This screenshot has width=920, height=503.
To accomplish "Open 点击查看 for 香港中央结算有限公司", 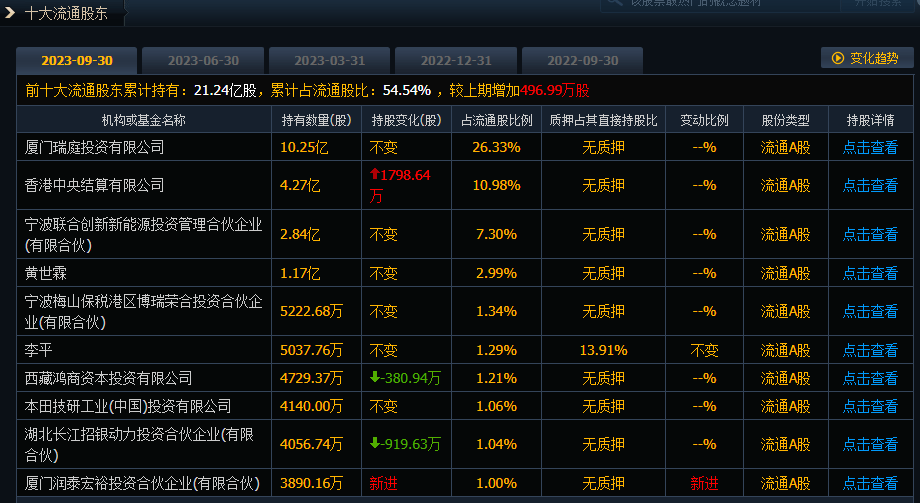I will pyautogui.click(x=870, y=185).
